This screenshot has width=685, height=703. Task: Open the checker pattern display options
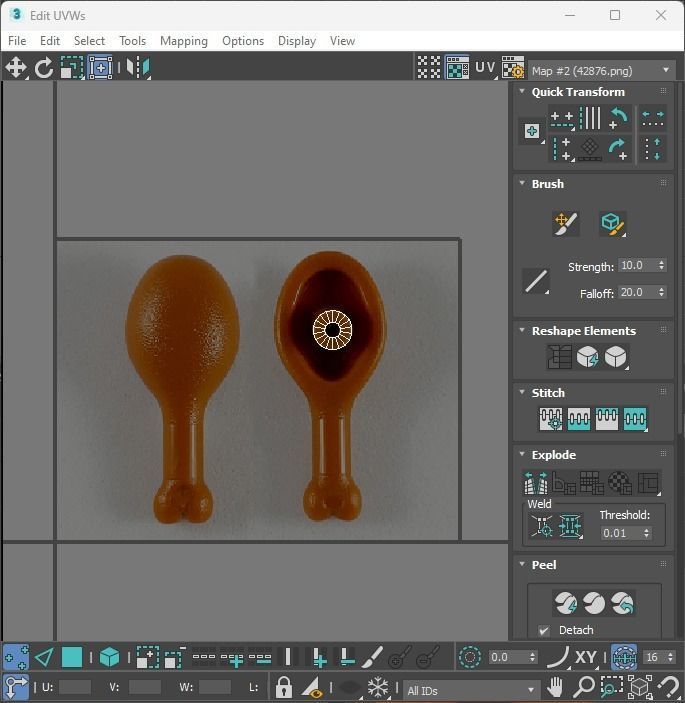[x=429, y=67]
